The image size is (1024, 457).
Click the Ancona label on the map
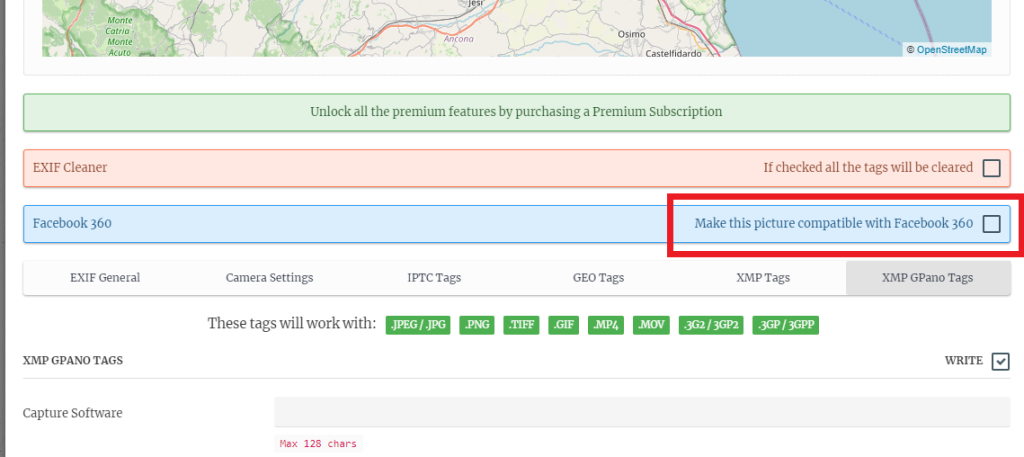(x=458, y=39)
